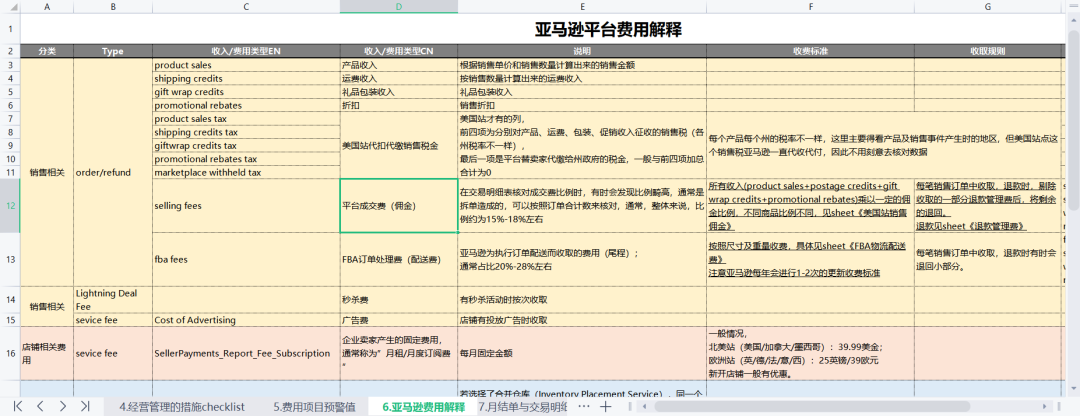The width and height of the screenshot is (1080, 416).
Task: Select the 店铺有投放广告时收取 cell
Action: click(582, 320)
